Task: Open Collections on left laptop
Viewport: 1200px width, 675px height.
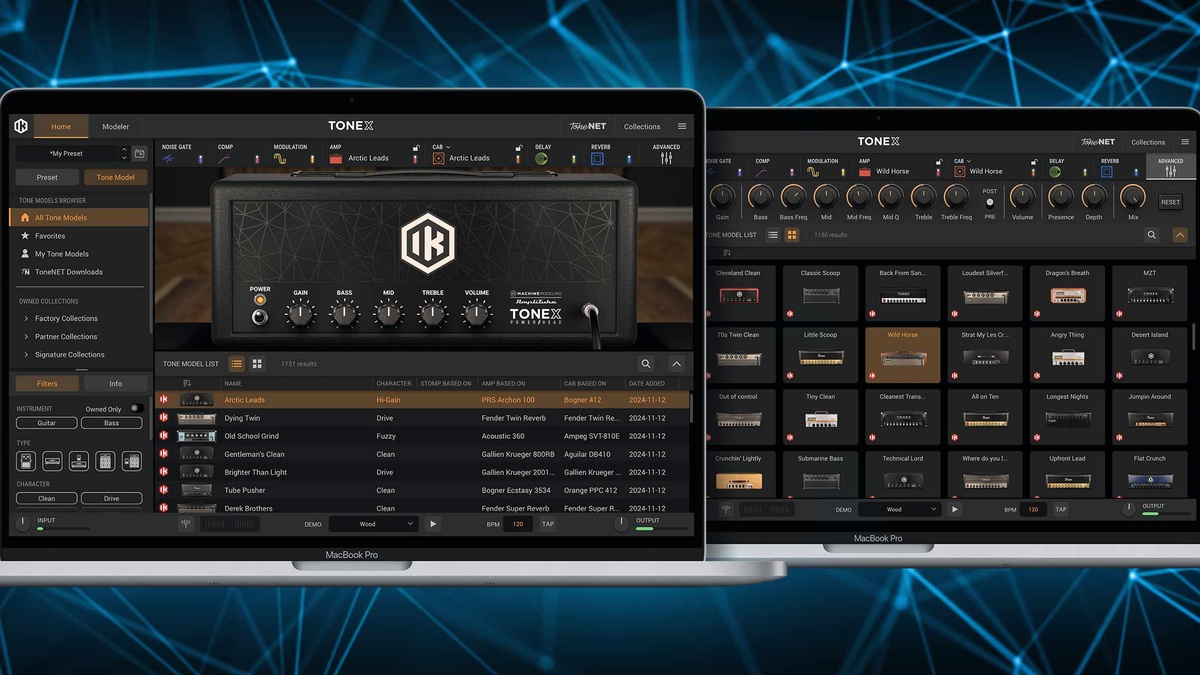Action: (x=642, y=127)
